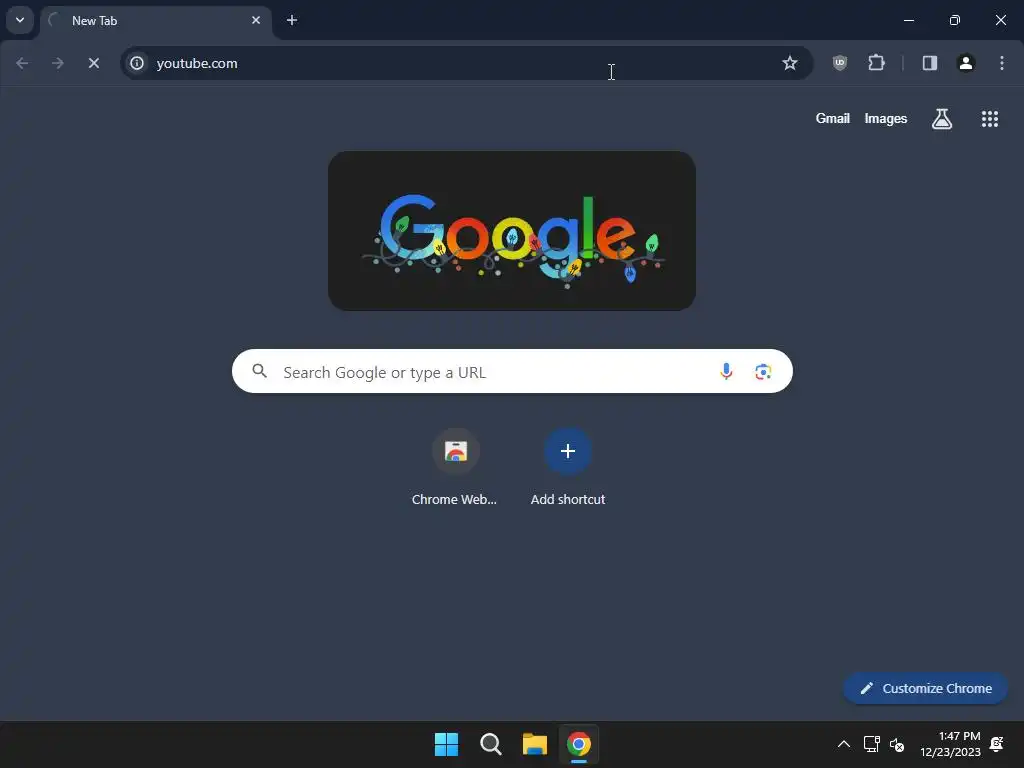Screen dimensions: 1024x768
Task: Select the New Tab tab
Action: [155, 21]
